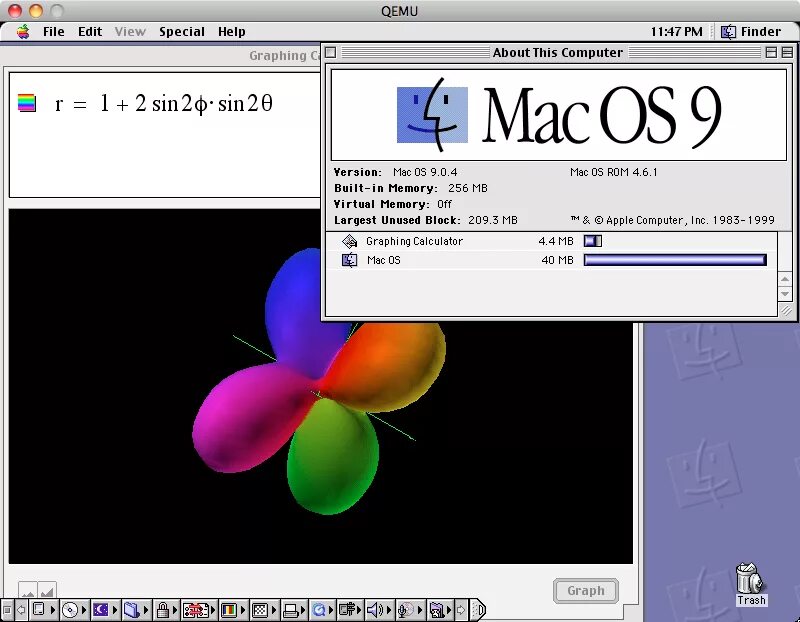Click the About This Computer zoom box
This screenshot has height=622, width=800.
tap(771, 53)
